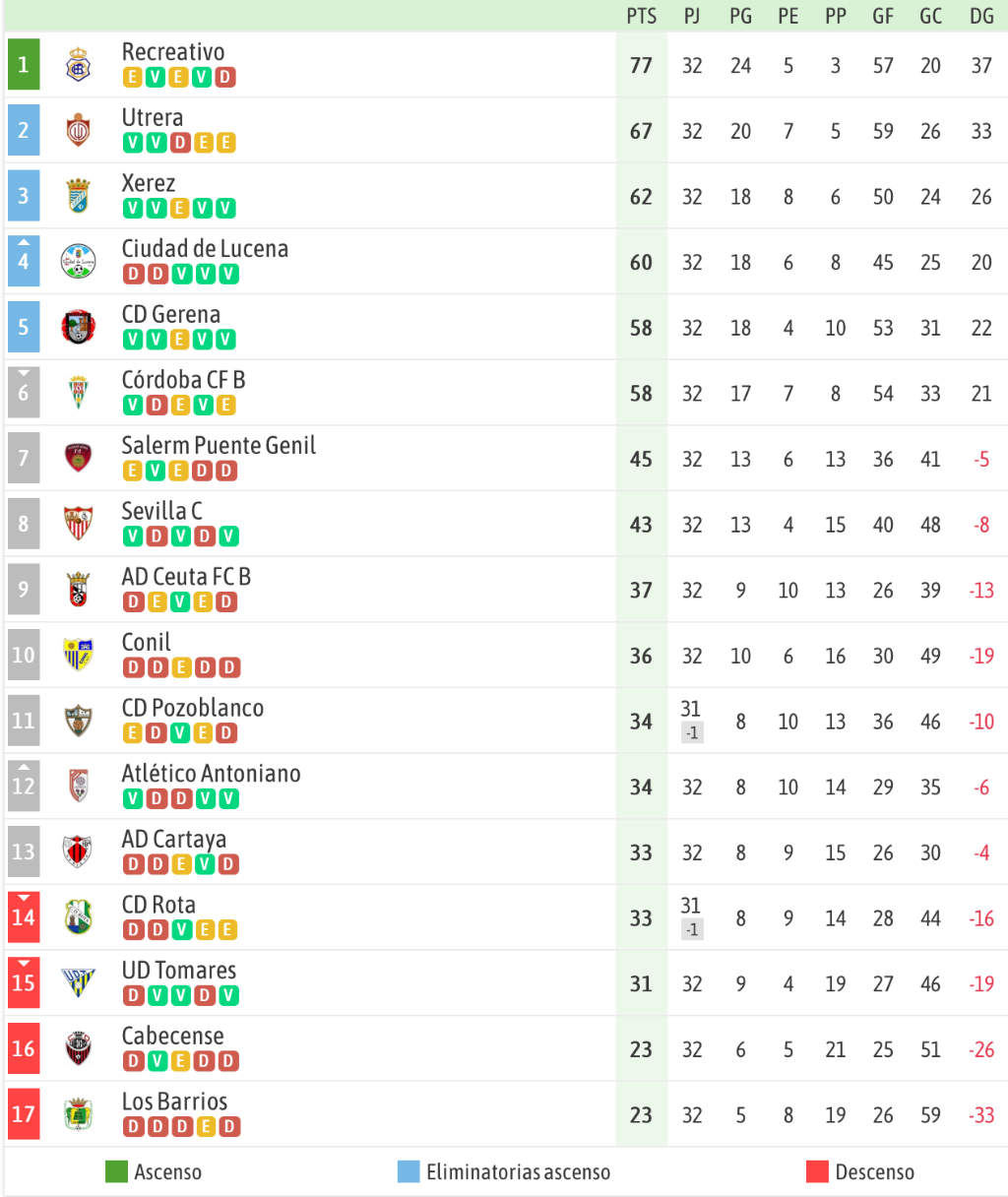Click the Los Barrios badge
1008x1197 pixels.
click(x=78, y=1114)
